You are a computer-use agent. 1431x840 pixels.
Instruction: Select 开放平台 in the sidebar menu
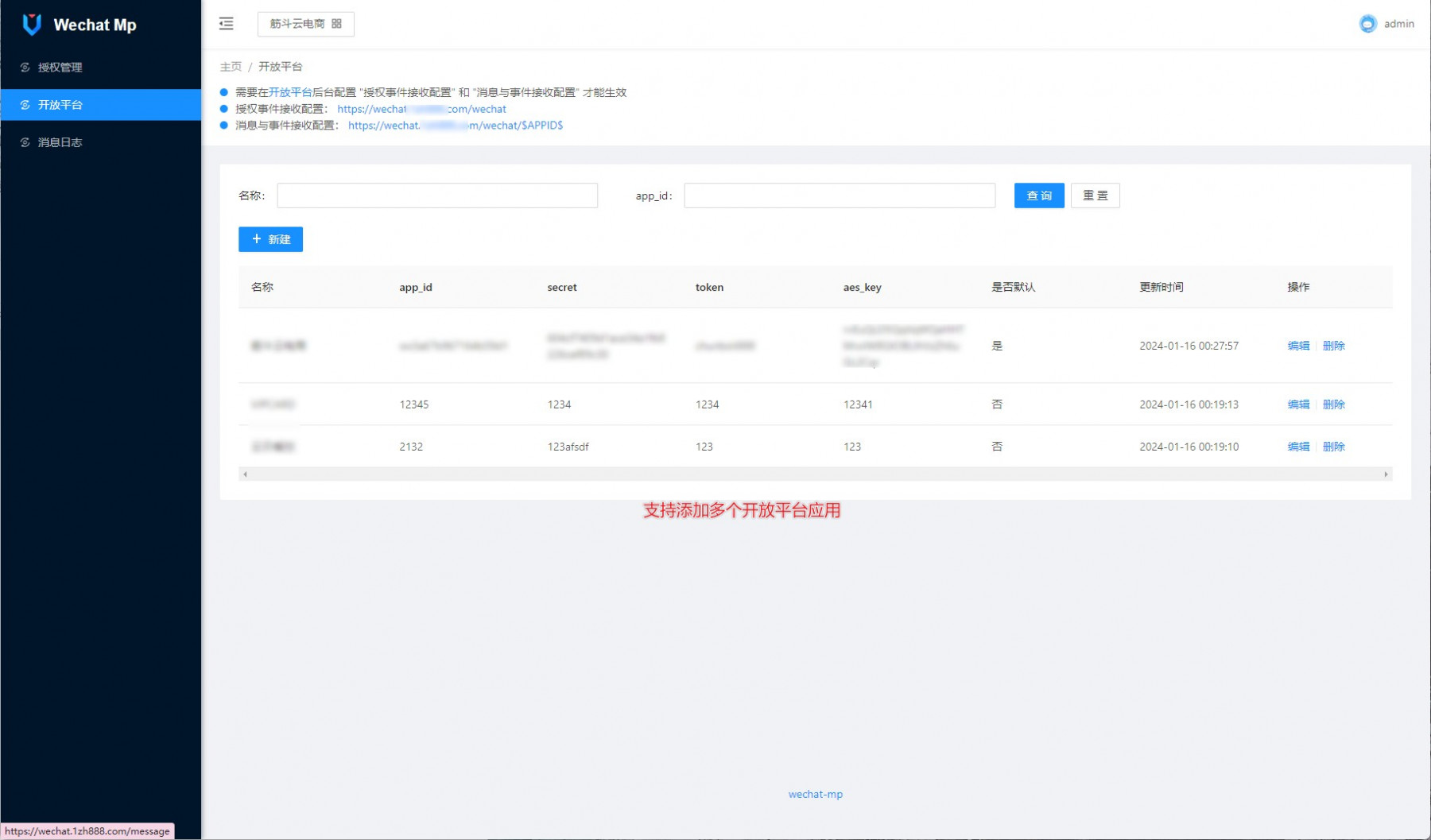point(100,105)
